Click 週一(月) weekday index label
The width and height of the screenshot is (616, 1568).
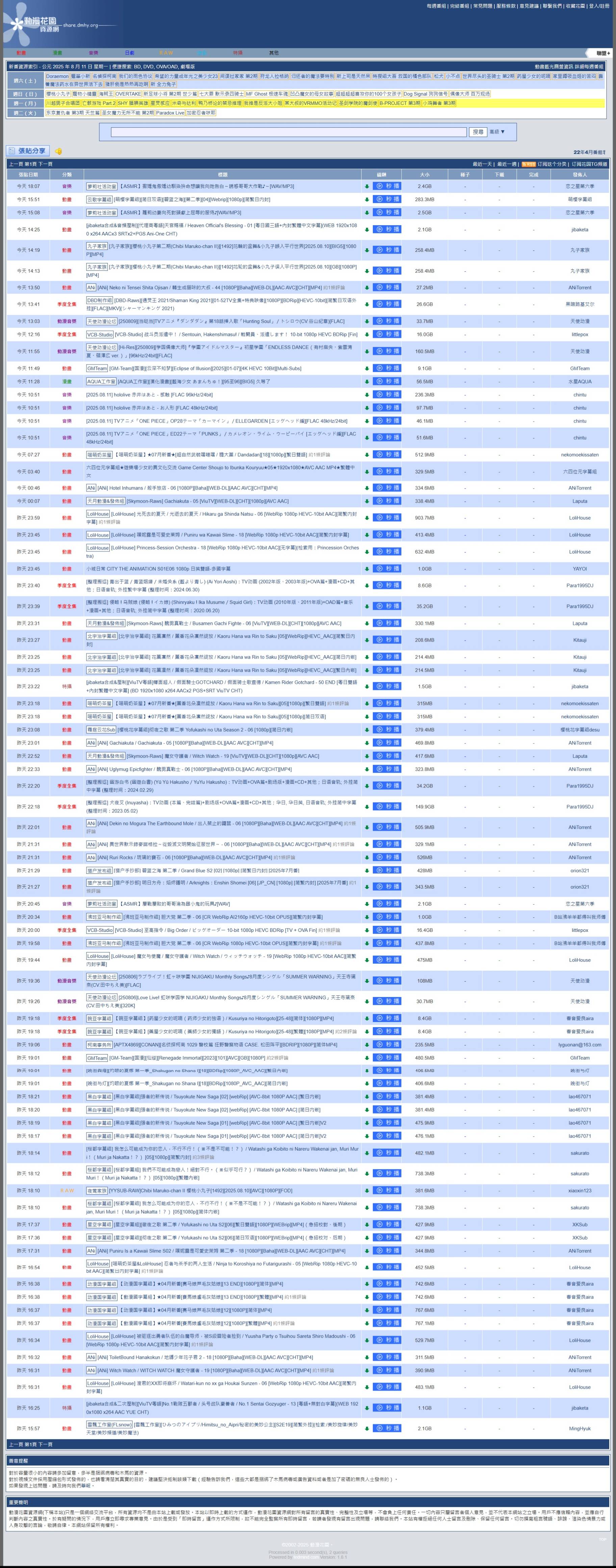[25, 103]
